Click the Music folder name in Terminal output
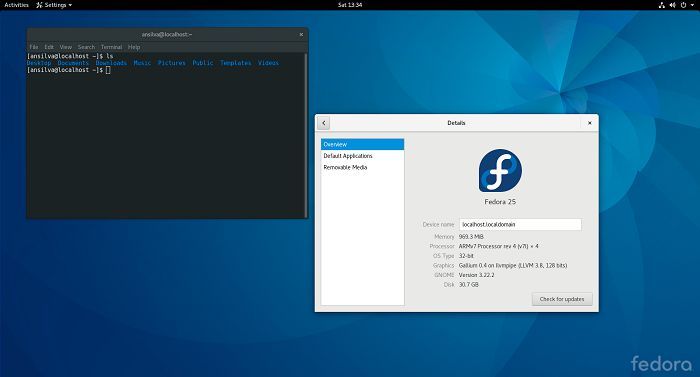The image size is (700, 377). coord(142,63)
